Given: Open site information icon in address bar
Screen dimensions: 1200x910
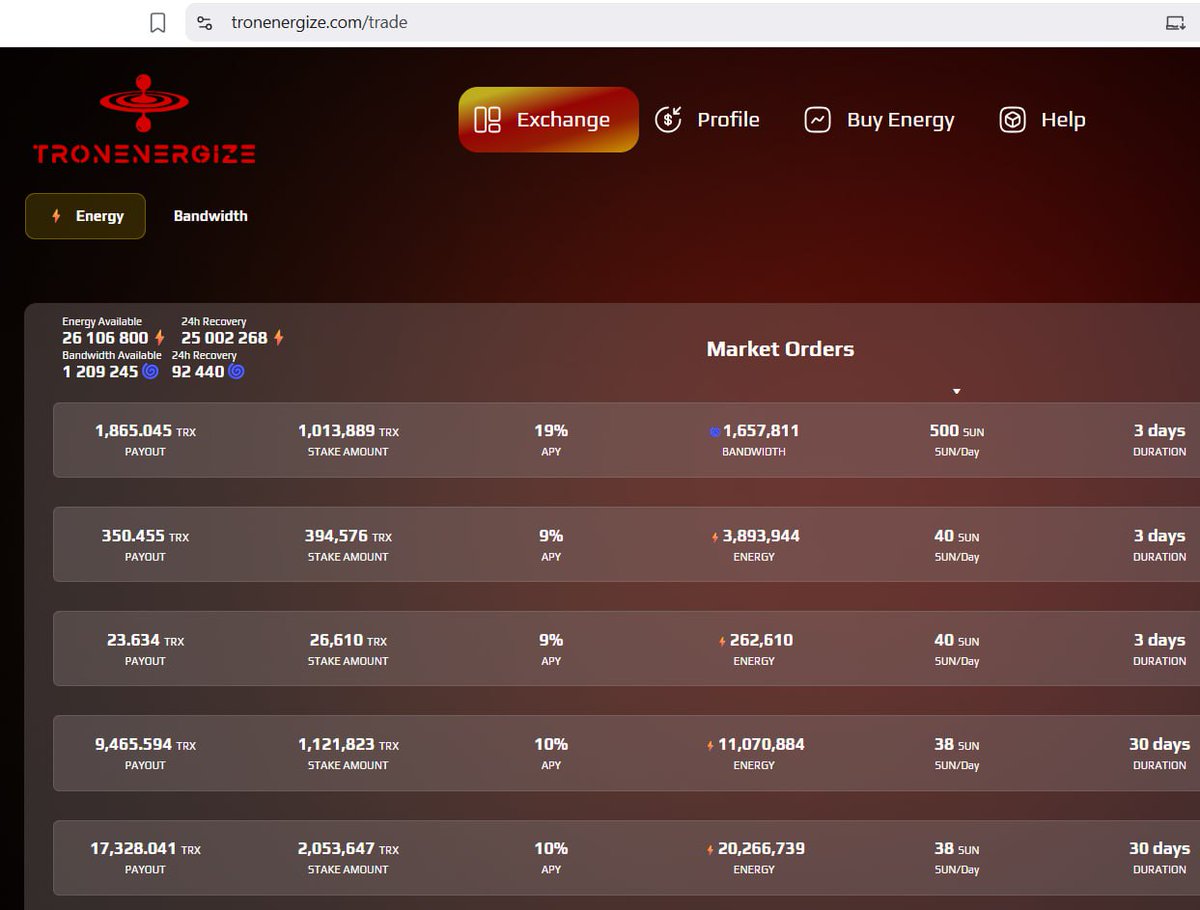Looking at the screenshot, I should pyautogui.click(x=204, y=23).
